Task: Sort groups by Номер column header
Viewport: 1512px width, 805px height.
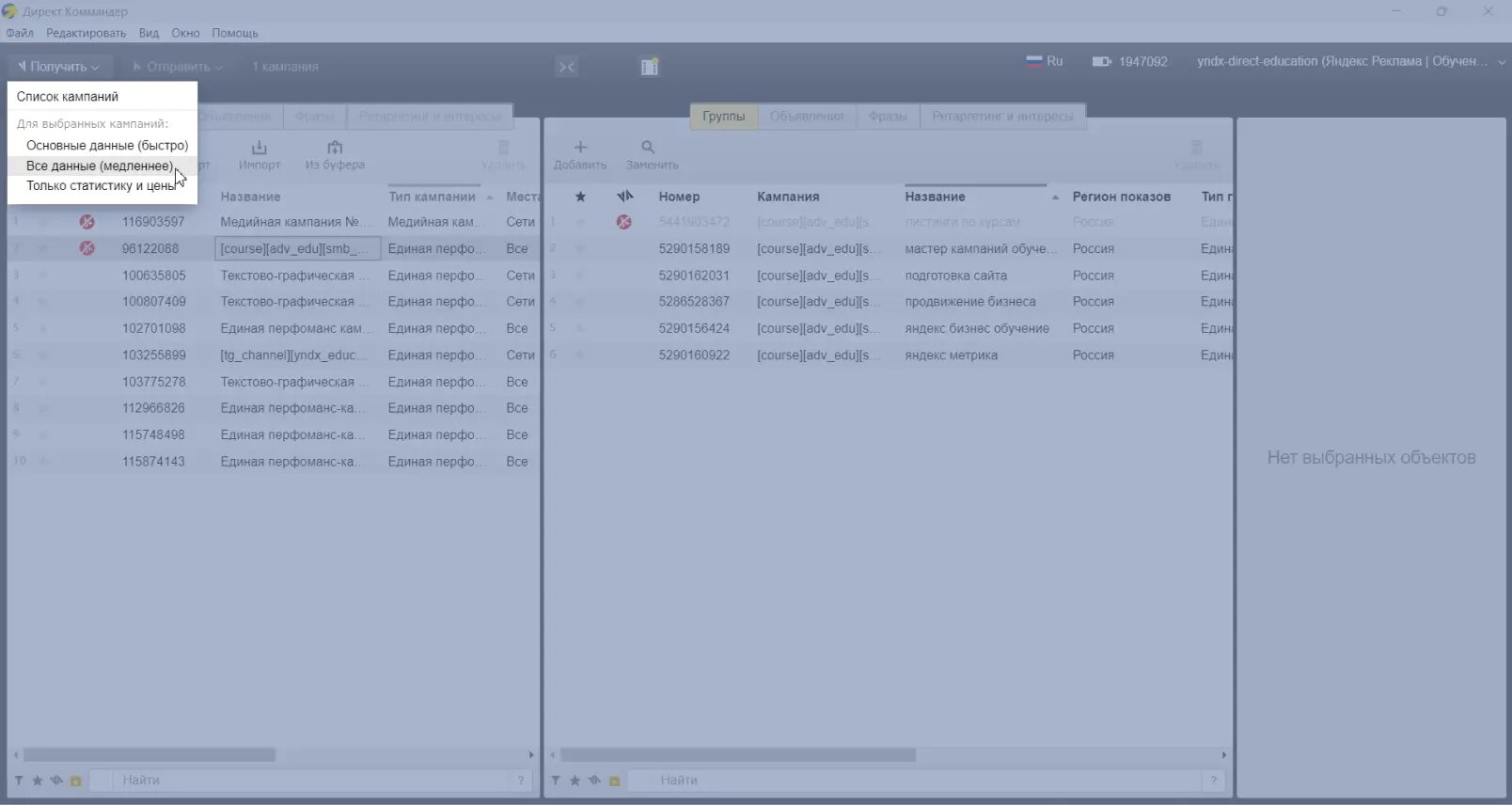Action: (x=679, y=197)
